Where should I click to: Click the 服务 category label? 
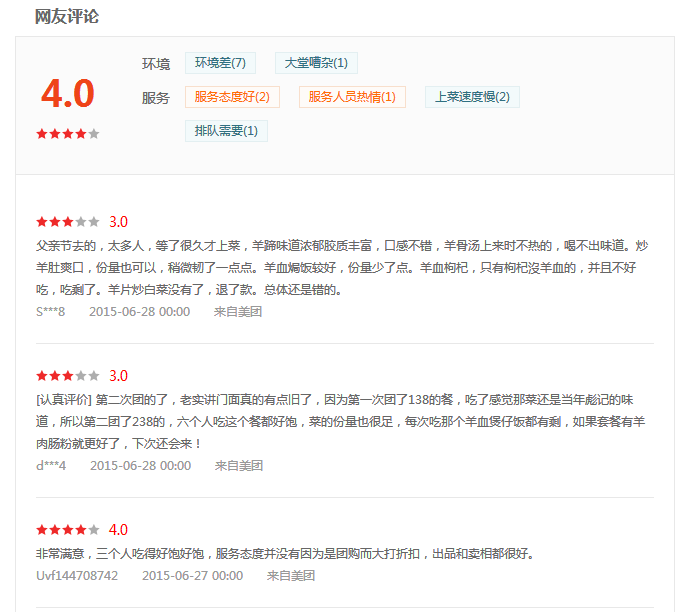coord(156,98)
